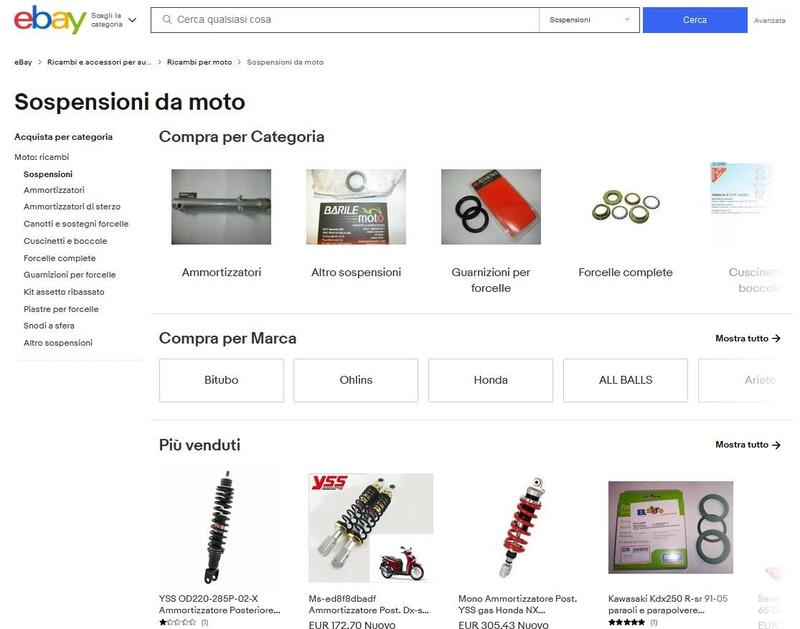
Task: Choose the Snodi a sfera sidebar item
Action: click(49, 325)
